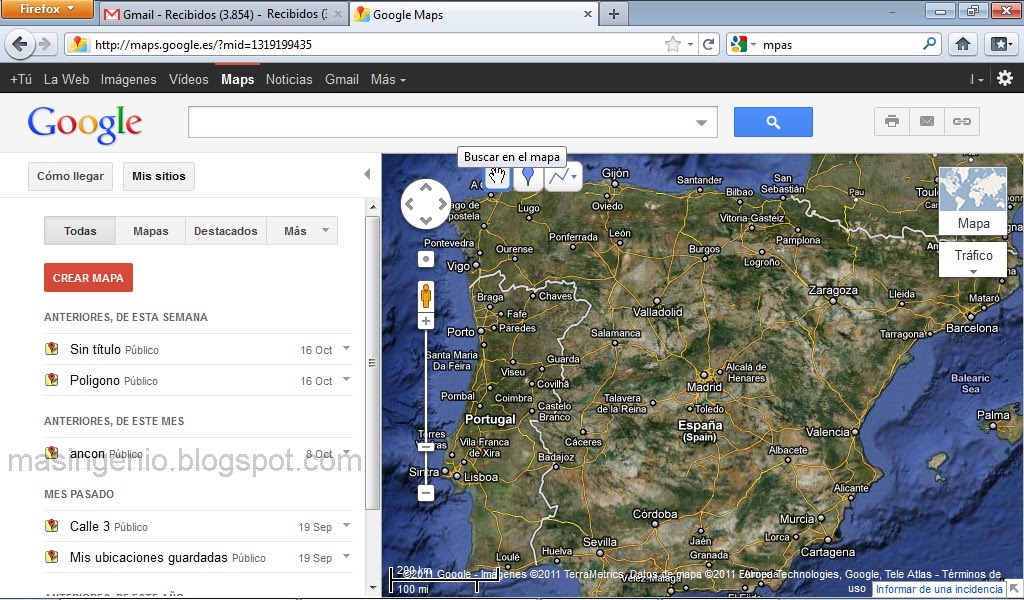1024x600 pixels.
Task: Click the CREAR MAPA button
Action: point(88,277)
